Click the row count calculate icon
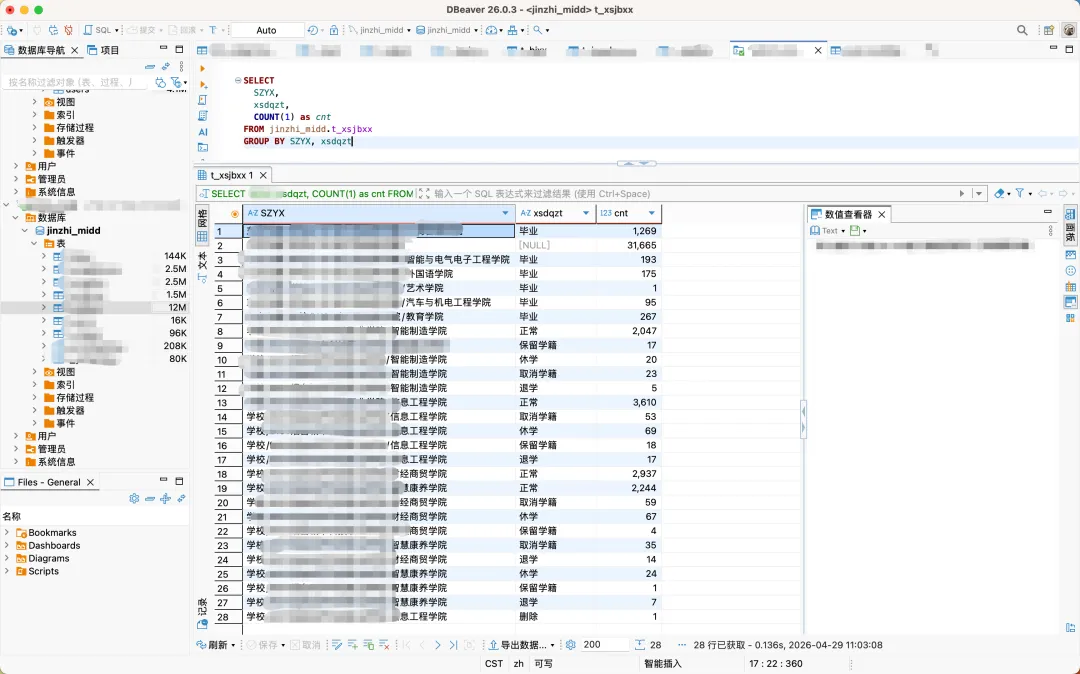This screenshot has width=1080, height=674. click(x=640, y=645)
